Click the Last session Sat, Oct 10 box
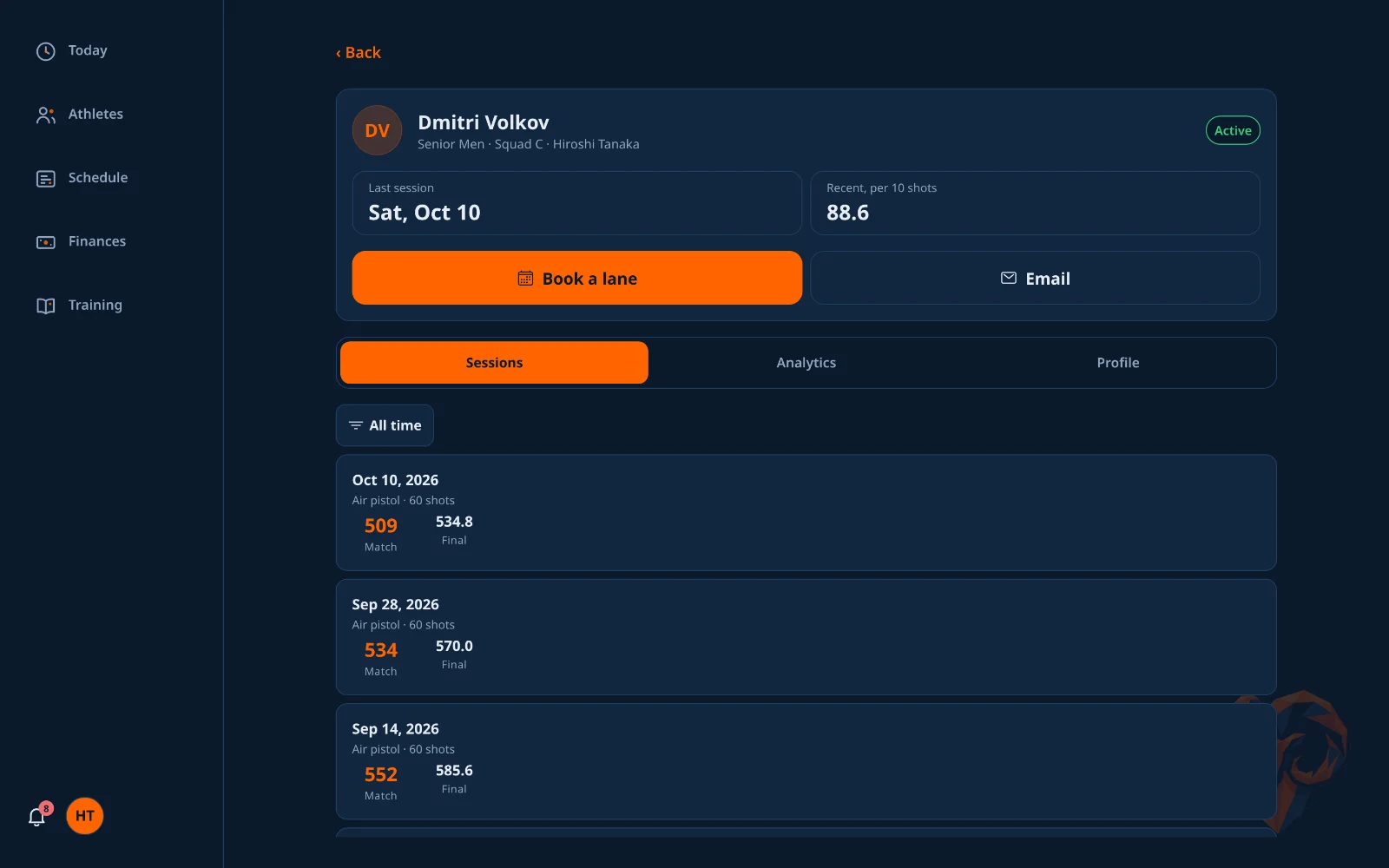This screenshot has width=1389, height=868. [x=577, y=203]
